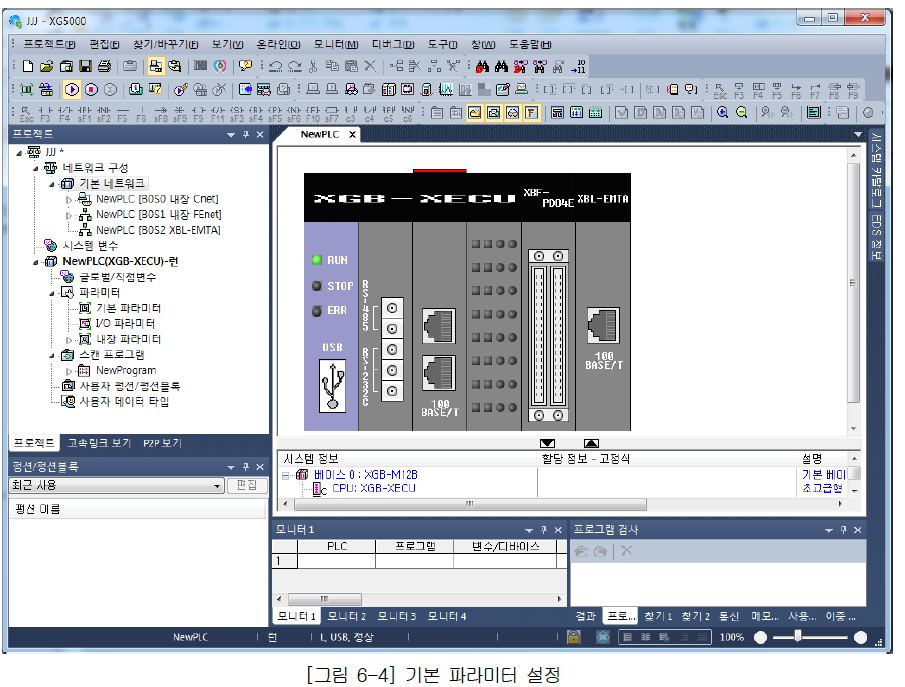The image size is (905, 687).
Task: Click the circular compile/run icon near grid icon
Action: [x=220, y=66]
